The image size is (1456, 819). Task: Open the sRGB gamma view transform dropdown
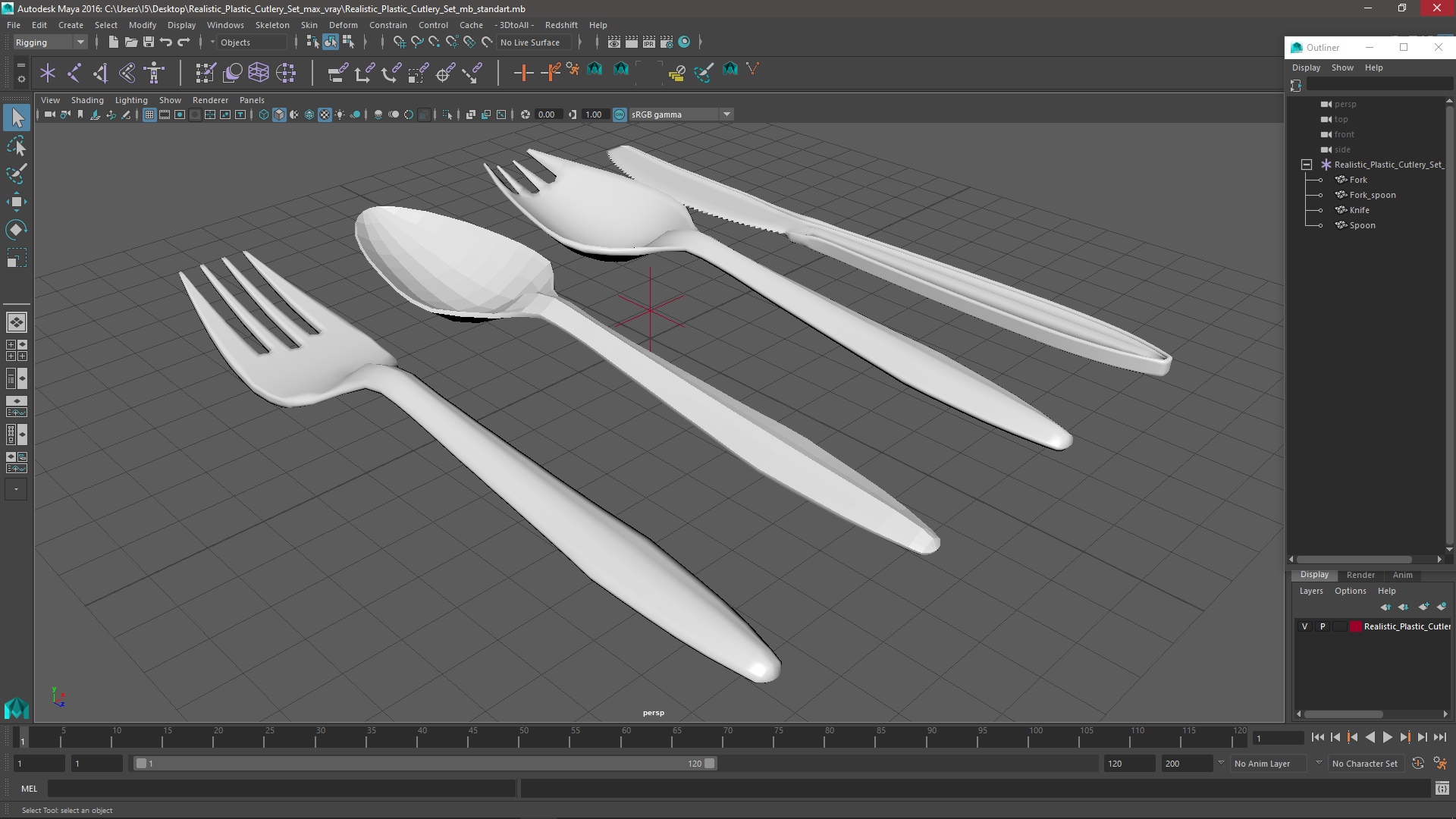click(680, 115)
